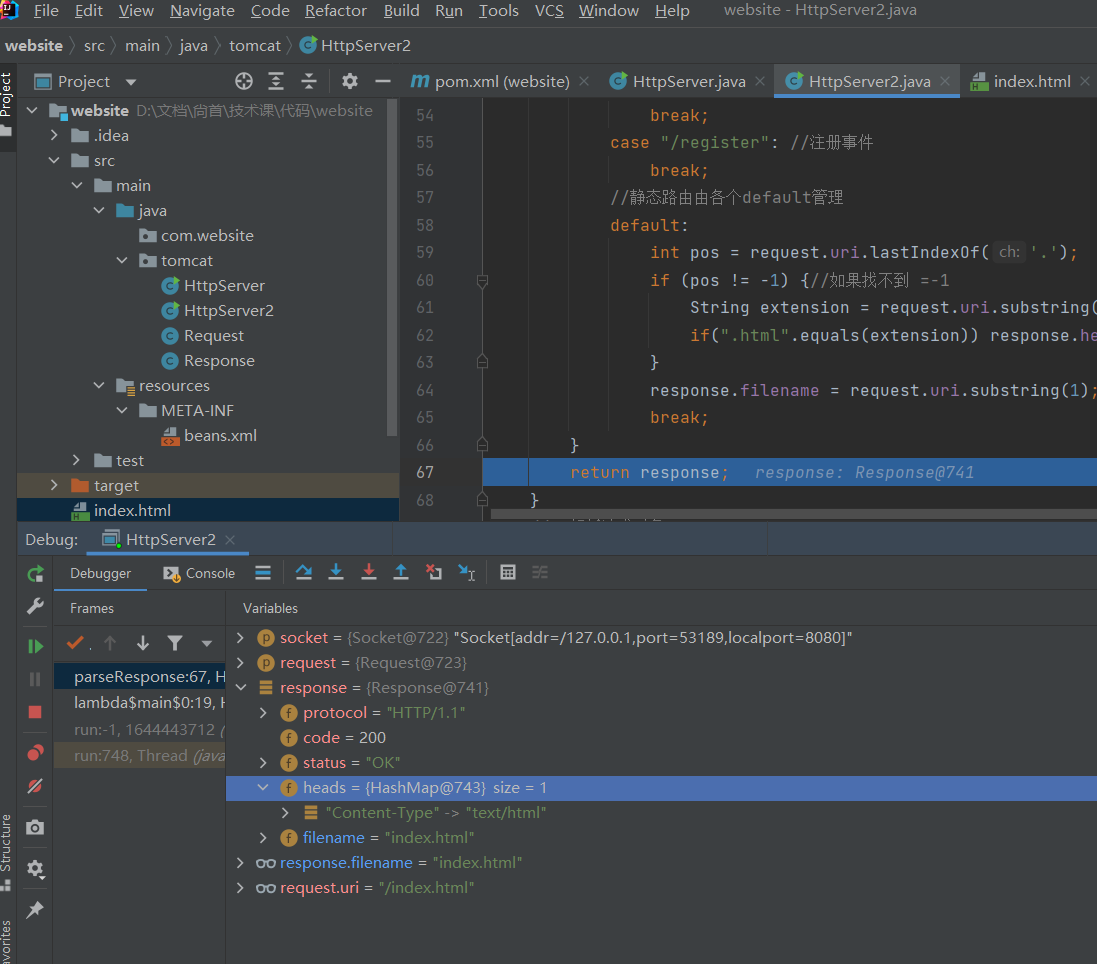The width and height of the screenshot is (1097, 964).
Task: Expand the socket variable node
Action: (240, 638)
